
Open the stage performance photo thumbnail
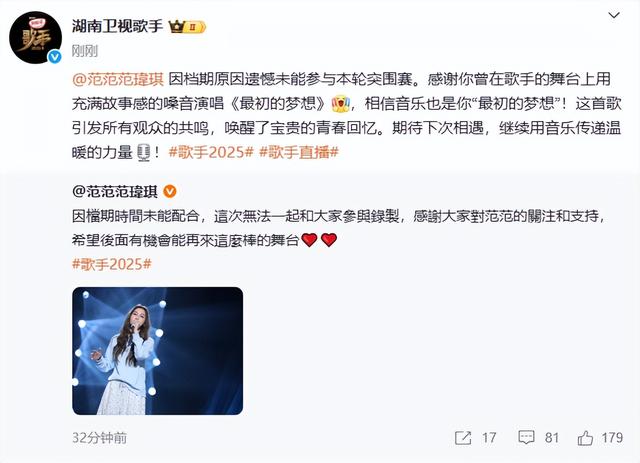click(158, 351)
